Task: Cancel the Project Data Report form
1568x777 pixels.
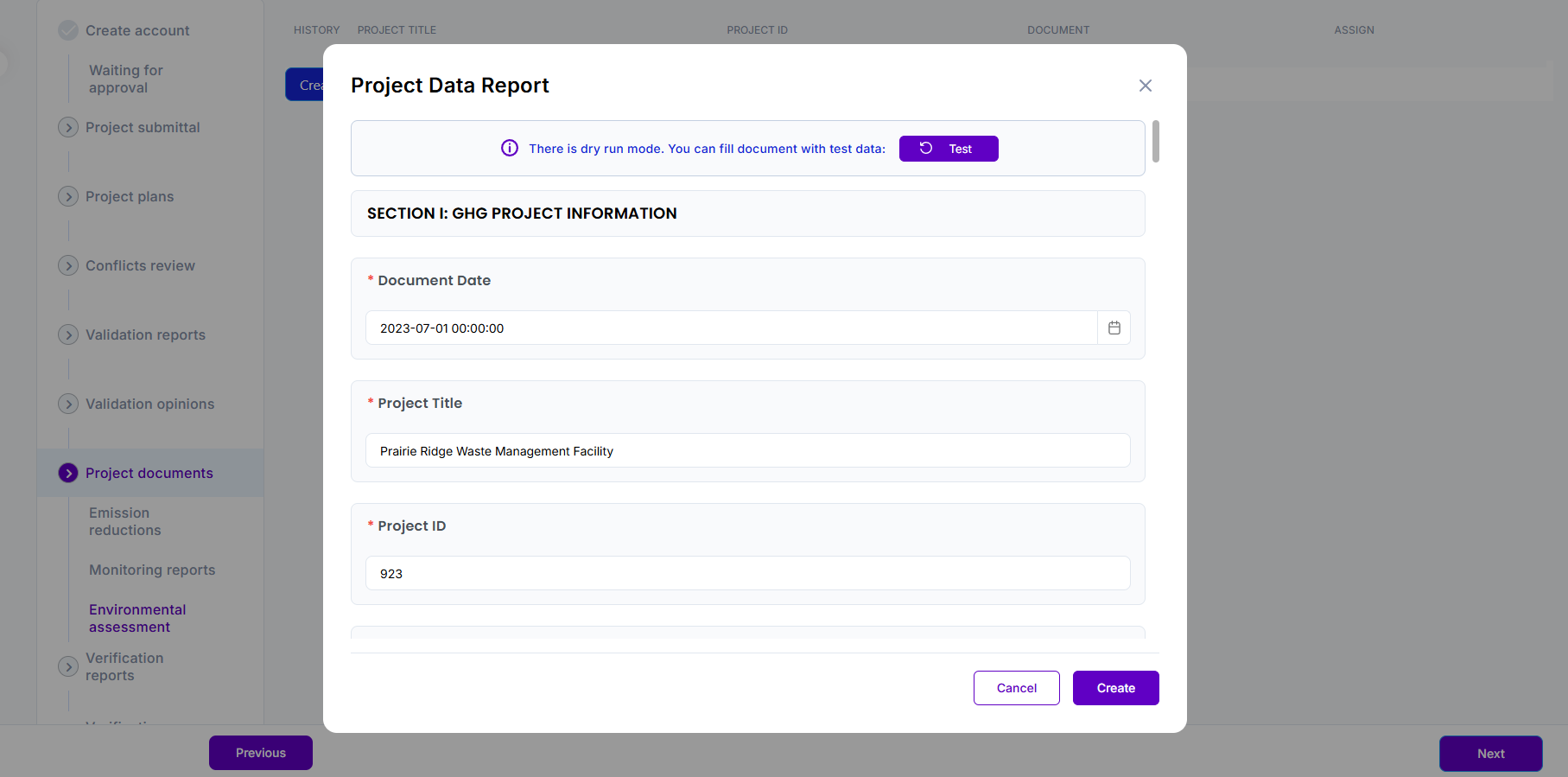Action: point(1017,688)
